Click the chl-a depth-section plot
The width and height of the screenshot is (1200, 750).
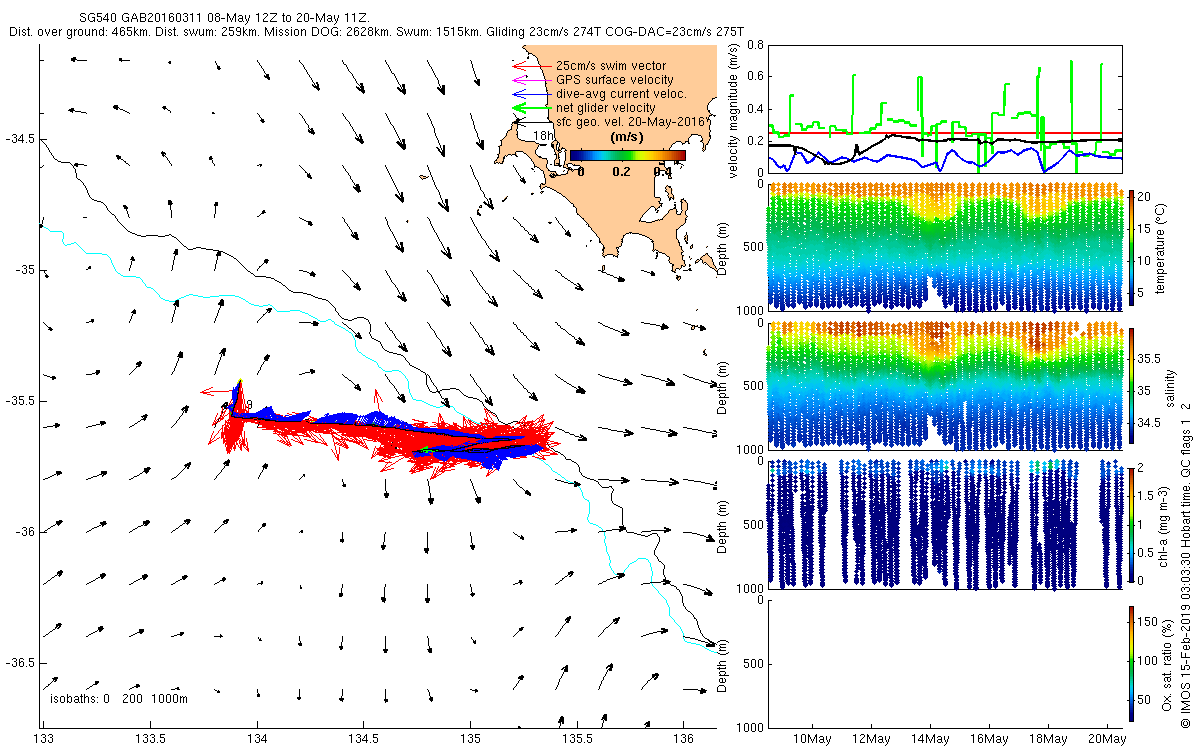click(x=945, y=524)
